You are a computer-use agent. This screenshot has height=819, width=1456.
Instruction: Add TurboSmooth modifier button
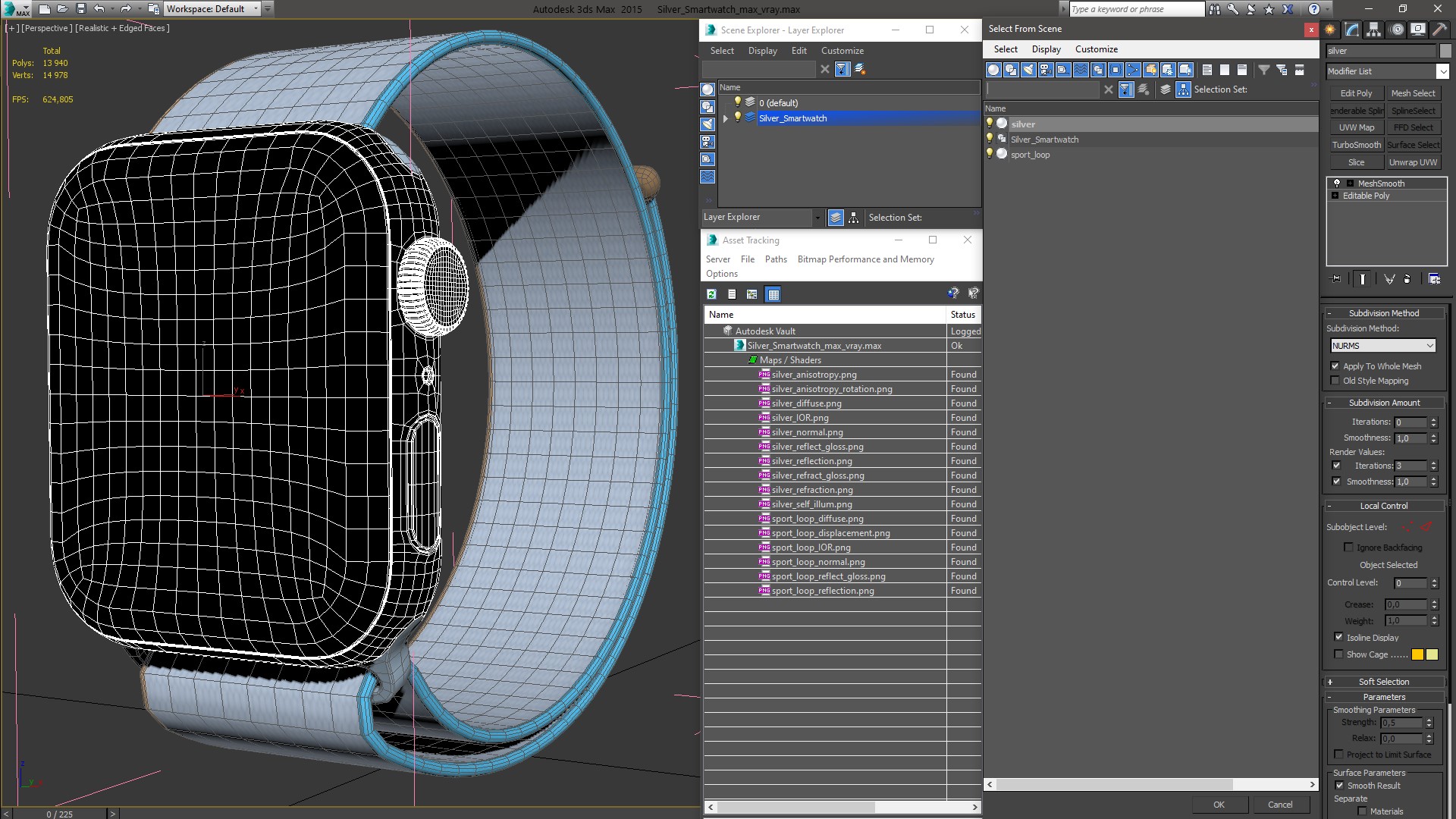pyautogui.click(x=1356, y=145)
